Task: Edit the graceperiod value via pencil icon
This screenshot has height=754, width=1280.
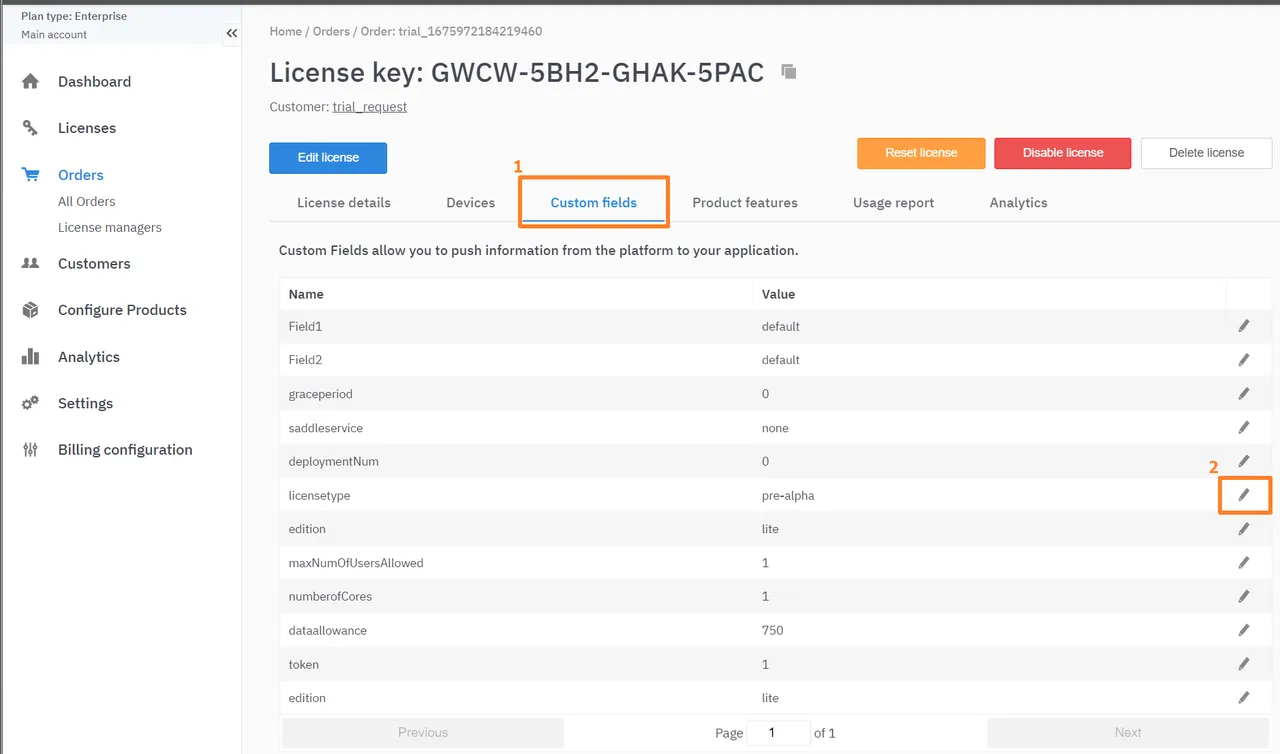Action: coord(1244,393)
